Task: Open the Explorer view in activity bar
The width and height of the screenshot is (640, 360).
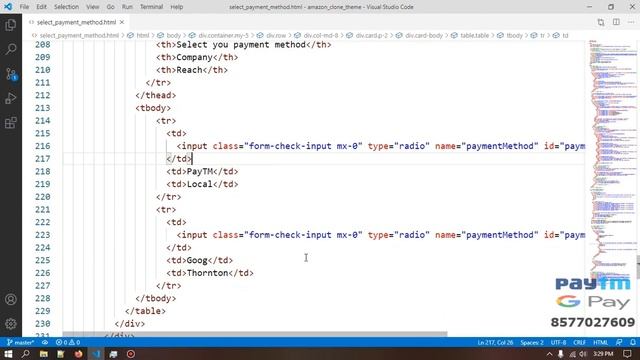Action: [x=11, y=25]
